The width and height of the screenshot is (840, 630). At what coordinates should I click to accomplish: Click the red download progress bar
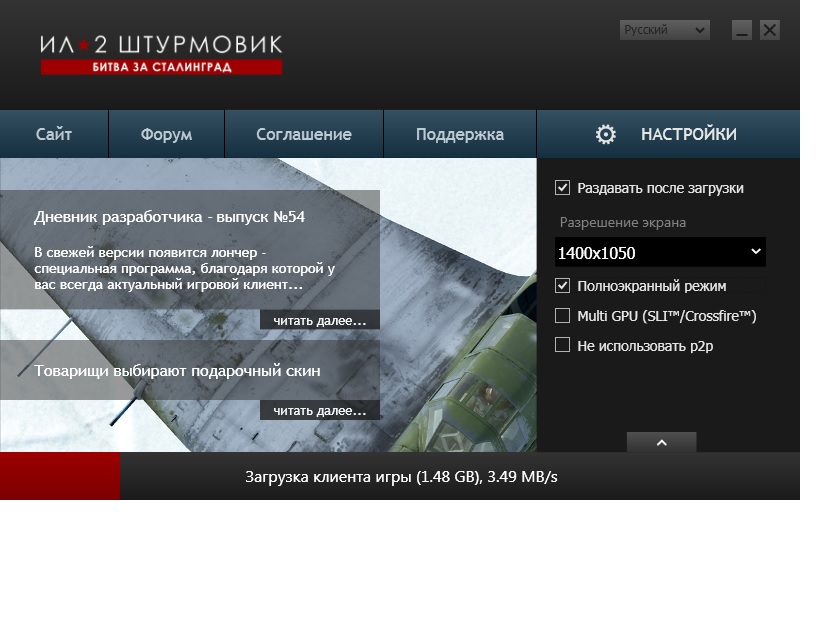pyautogui.click(x=60, y=476)
